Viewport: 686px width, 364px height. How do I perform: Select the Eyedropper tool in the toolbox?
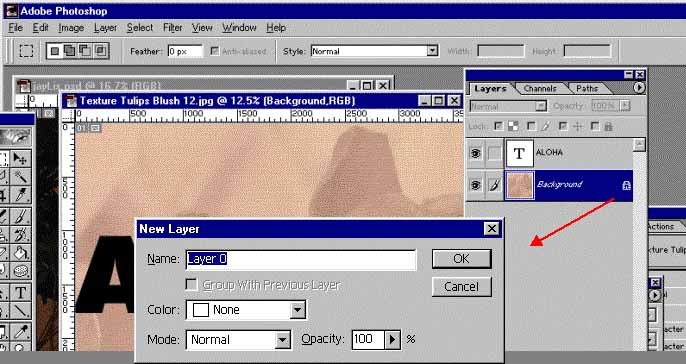pos(21,332)
